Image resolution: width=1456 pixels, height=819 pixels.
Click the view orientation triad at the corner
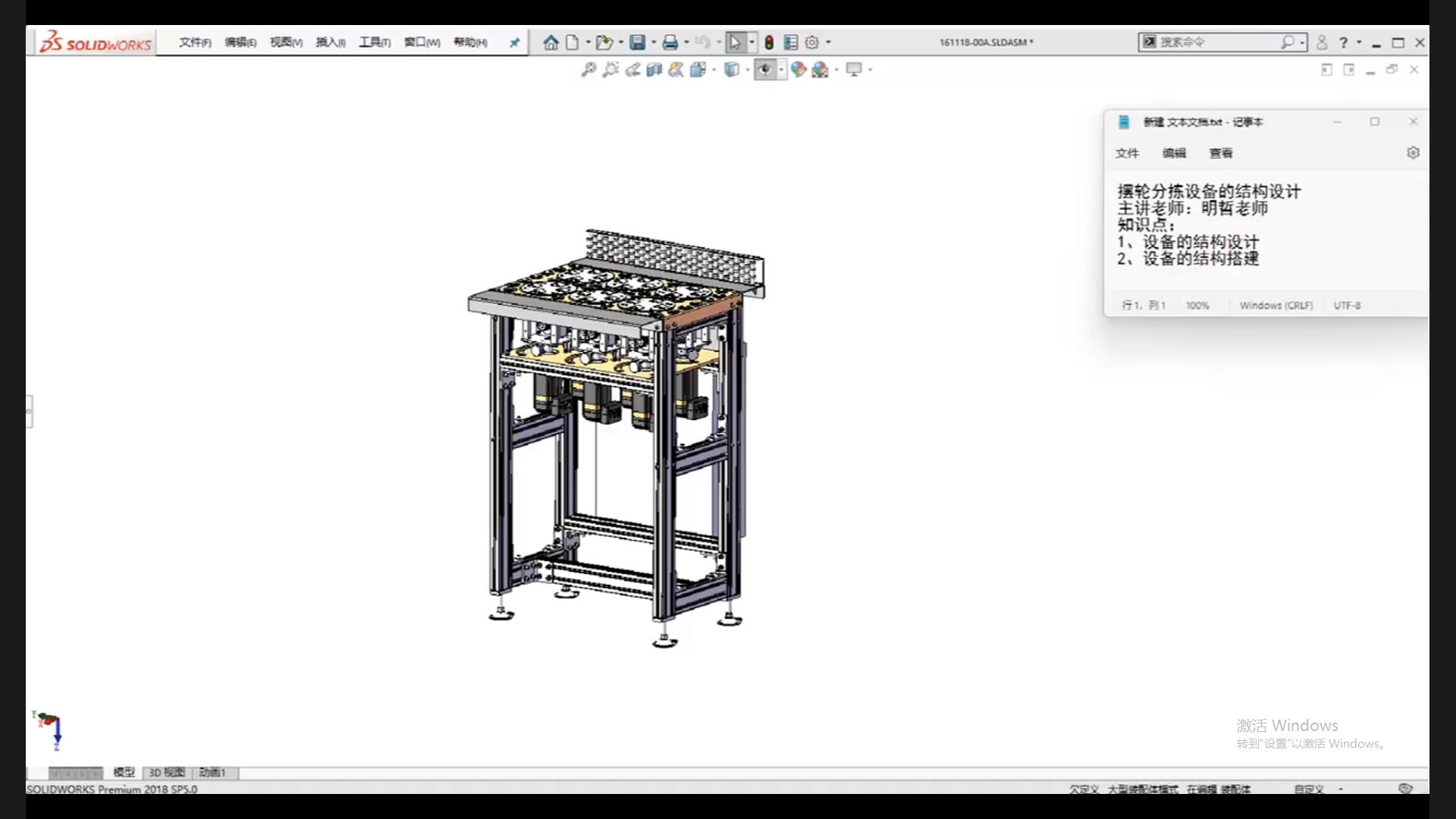(49, 730)
